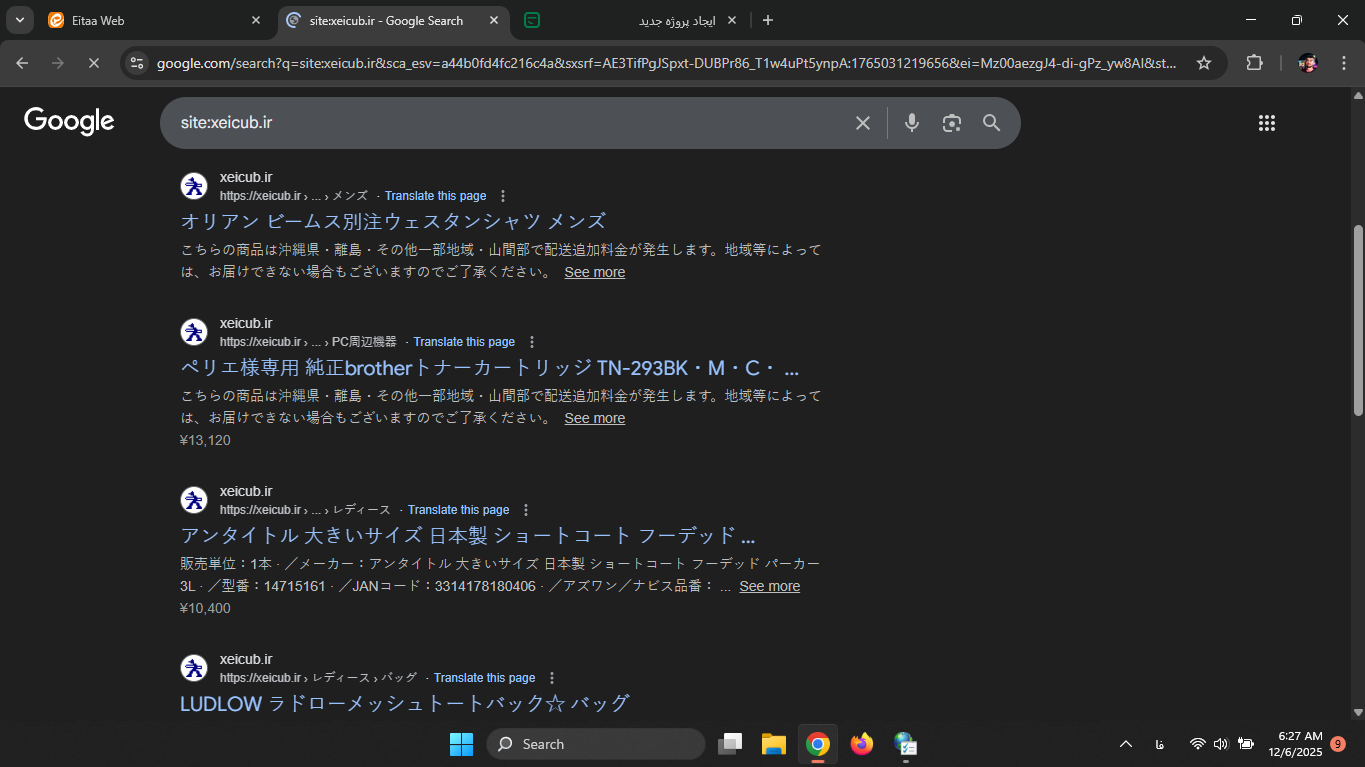This screenshot has height=767, width=1365.
Task: Open a new browser tab
Action: click(x=767, y=20)
